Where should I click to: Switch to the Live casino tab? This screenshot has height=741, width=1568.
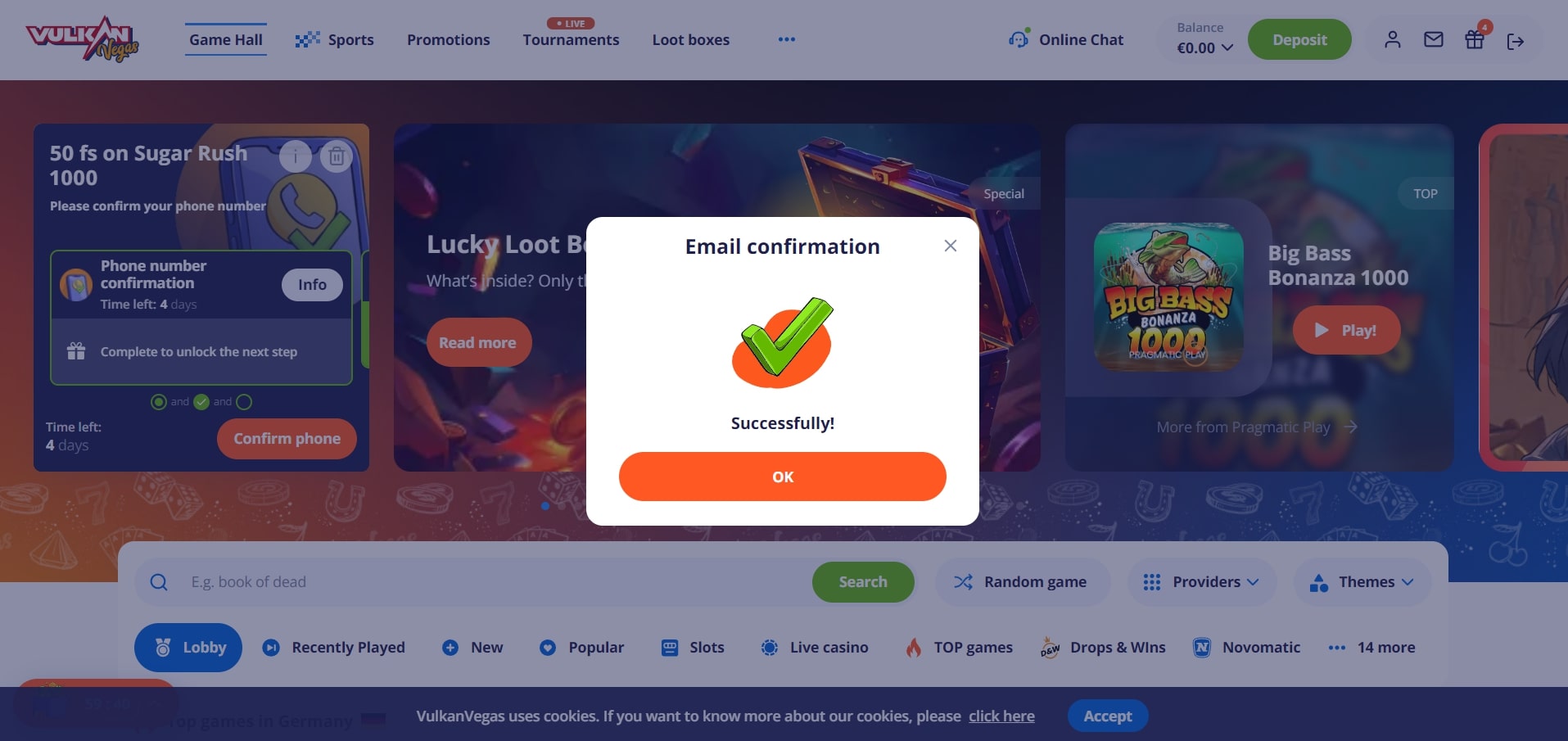click(815, 648)
